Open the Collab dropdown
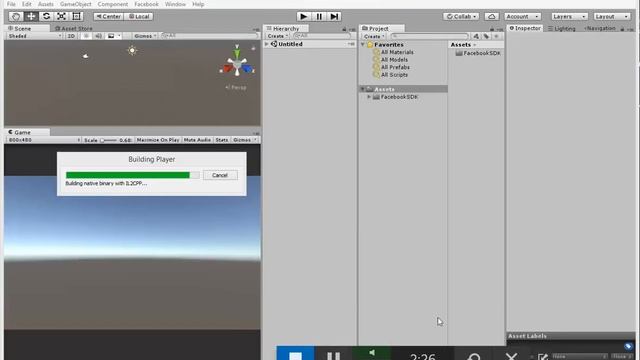 461,16
